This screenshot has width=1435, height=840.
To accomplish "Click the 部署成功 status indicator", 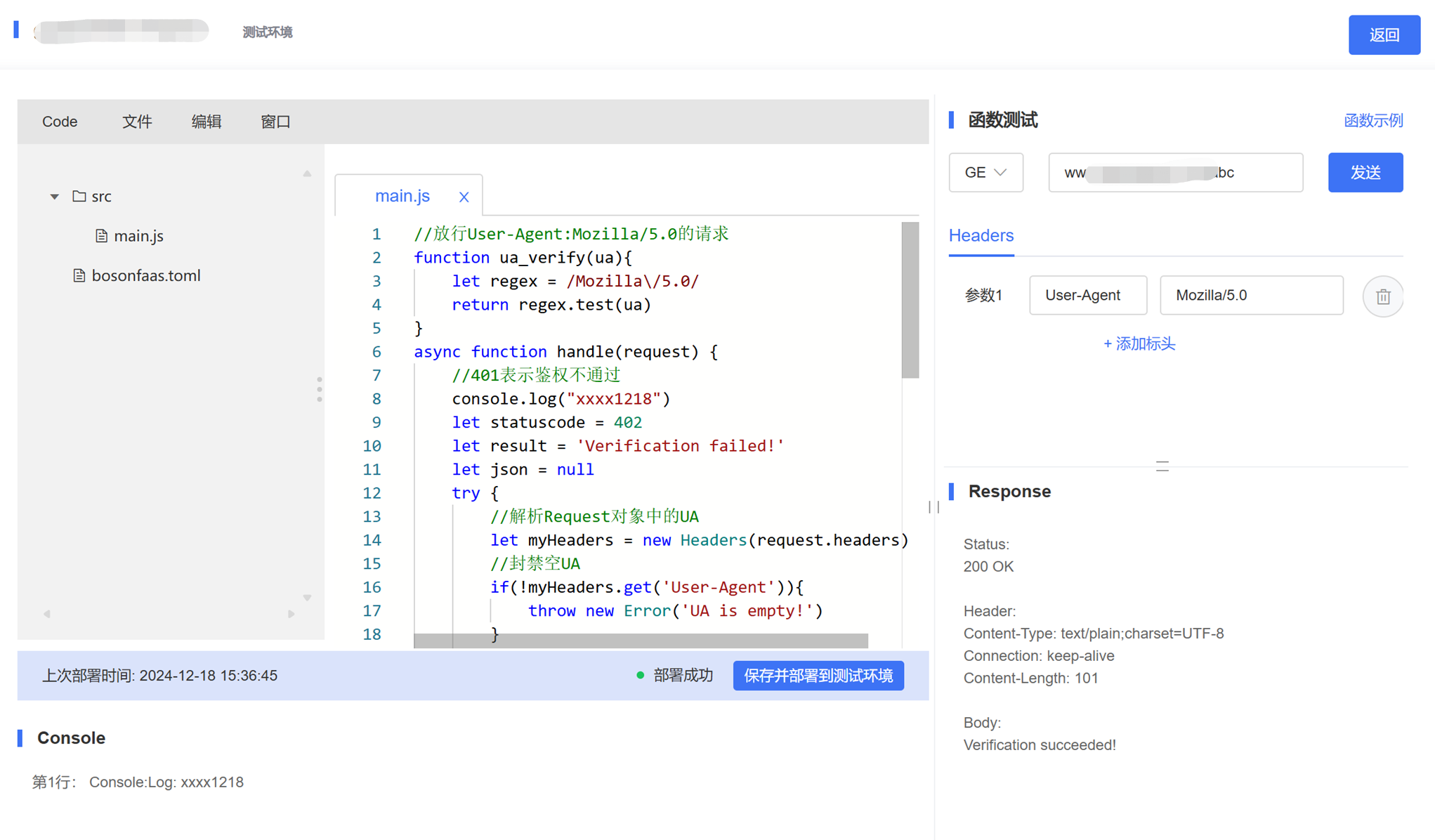I will 674,676.
